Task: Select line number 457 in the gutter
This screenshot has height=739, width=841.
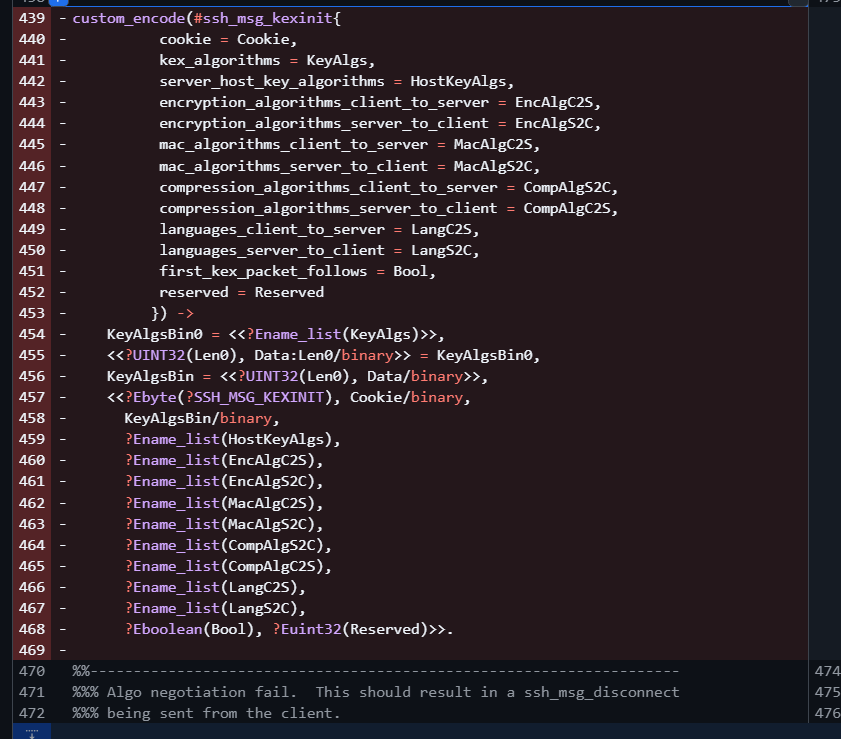Action: pos(32,397)
